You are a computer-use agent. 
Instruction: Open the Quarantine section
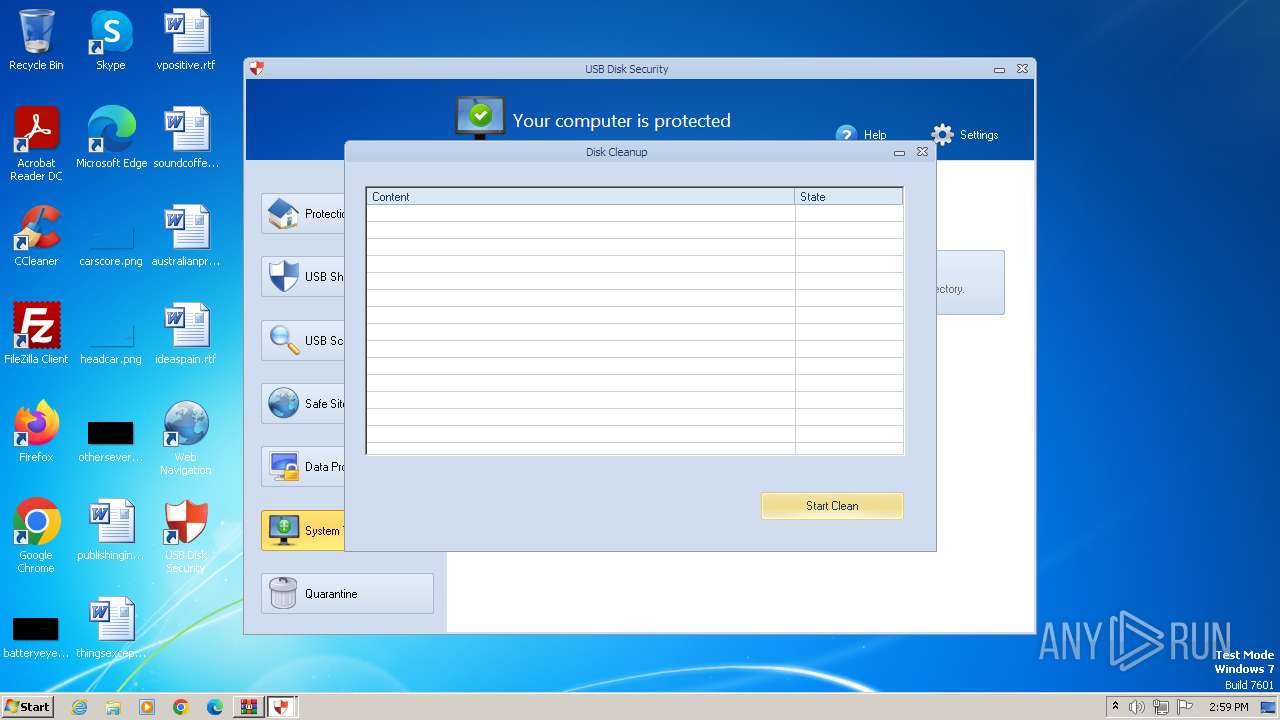pos(347,593)
